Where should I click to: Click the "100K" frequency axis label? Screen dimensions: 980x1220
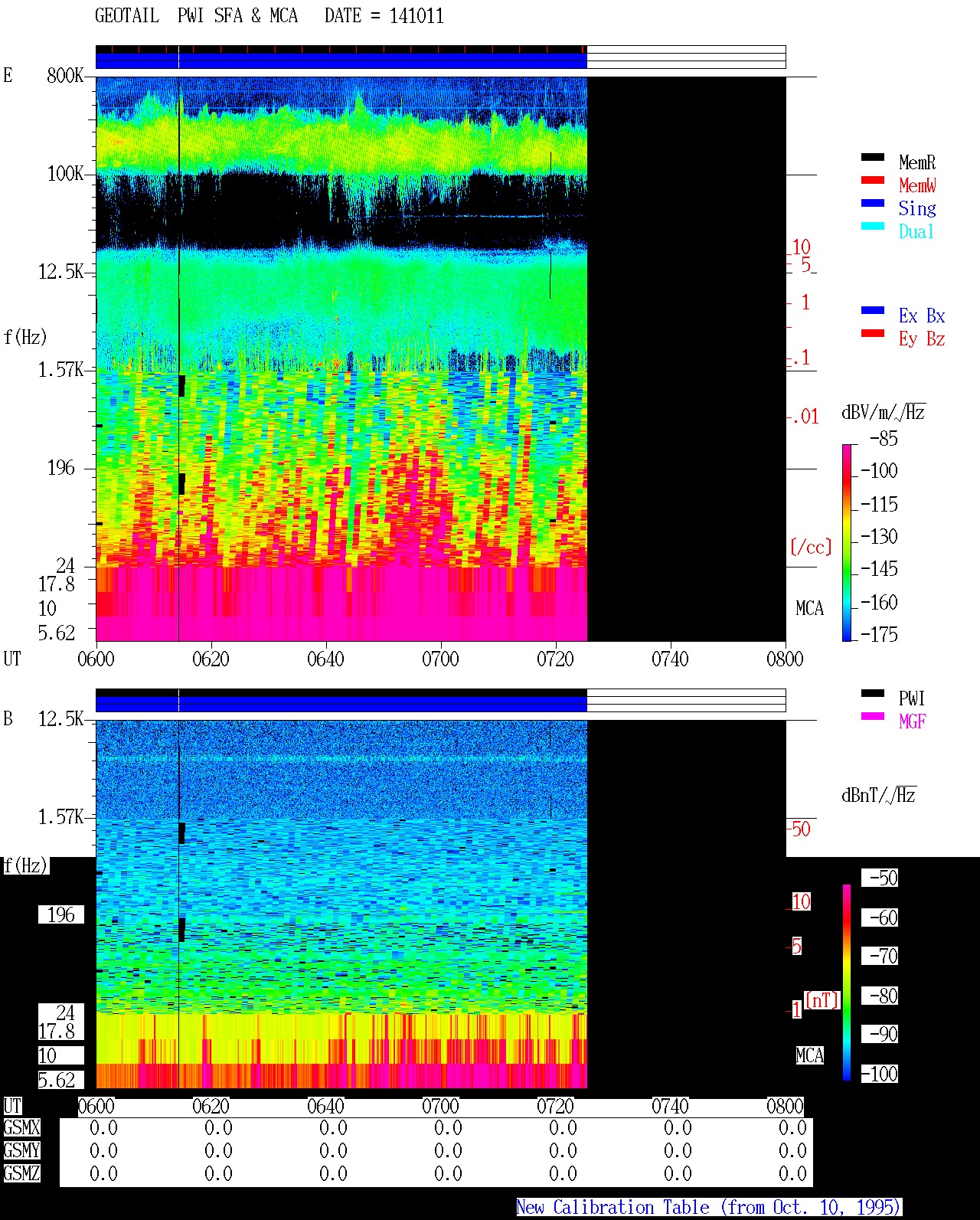(65, 173)
